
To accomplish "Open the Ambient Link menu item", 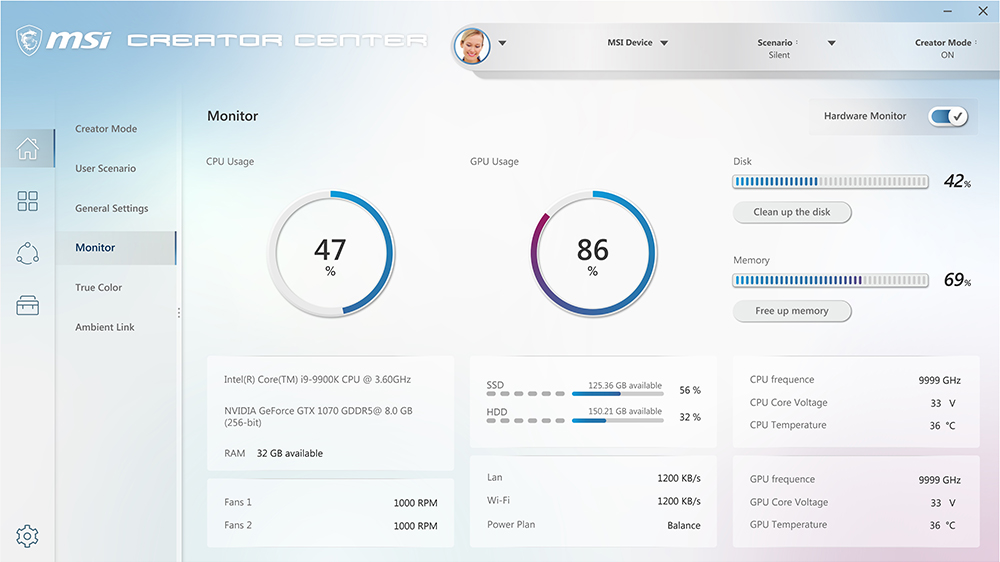I will (x=105, y=327).
